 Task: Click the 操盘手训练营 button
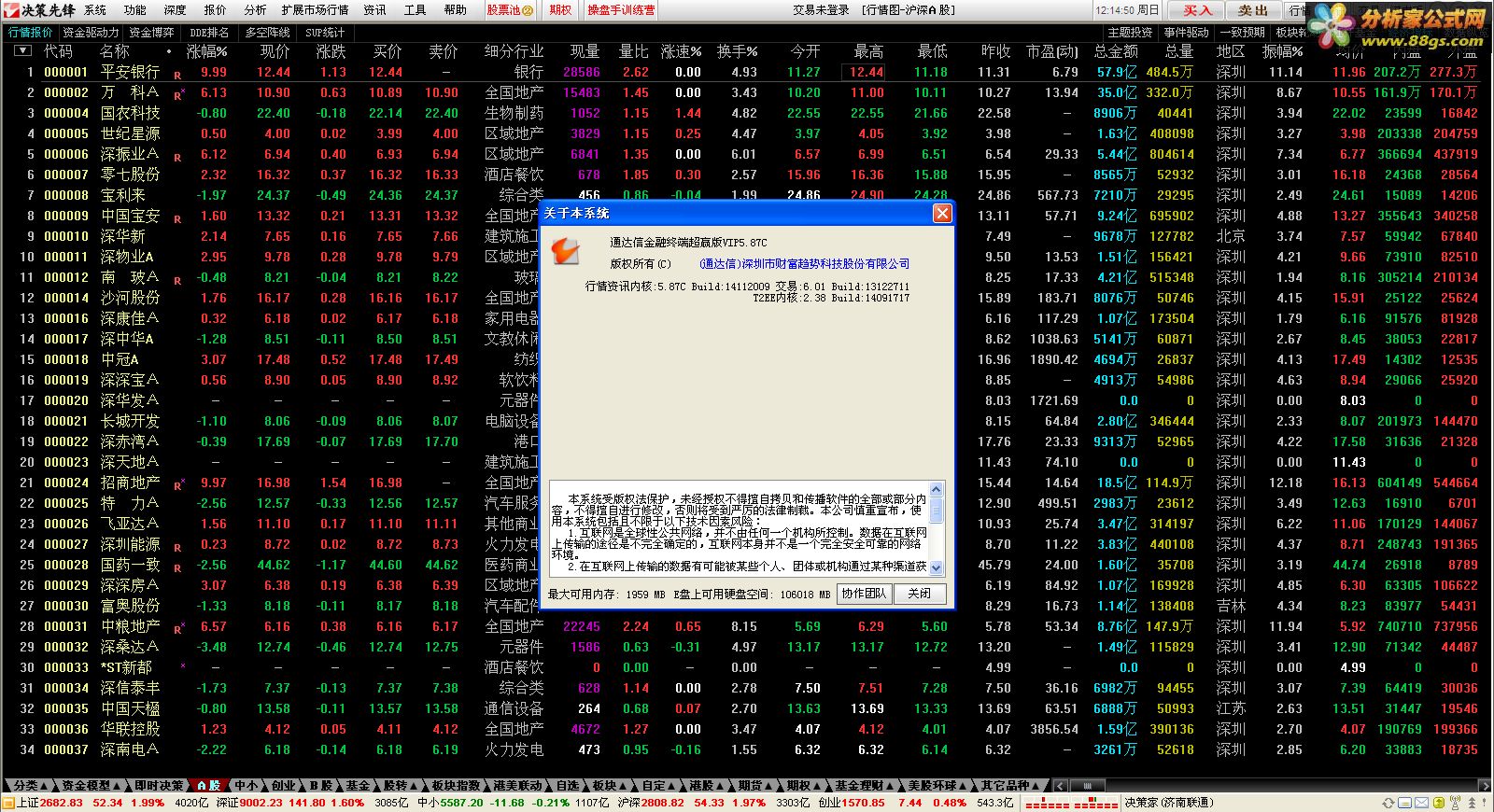[x=621, y=10]
